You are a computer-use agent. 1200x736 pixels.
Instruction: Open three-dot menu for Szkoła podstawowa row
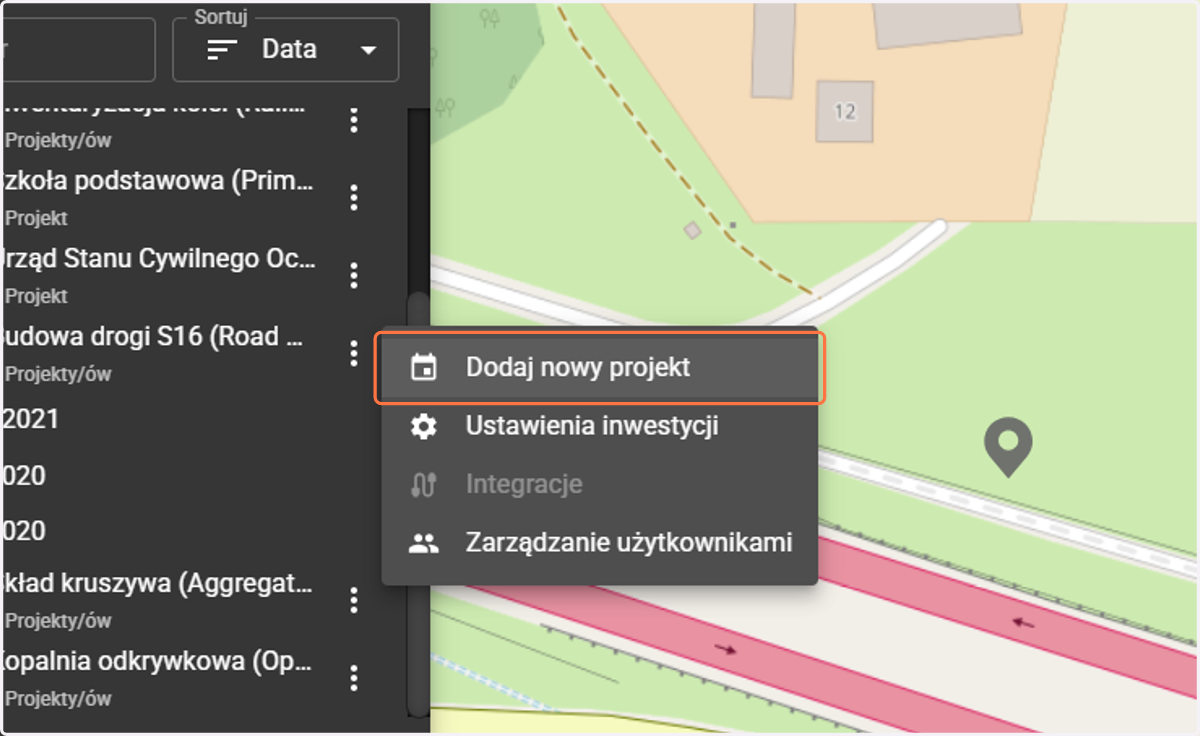coord(353,198)
